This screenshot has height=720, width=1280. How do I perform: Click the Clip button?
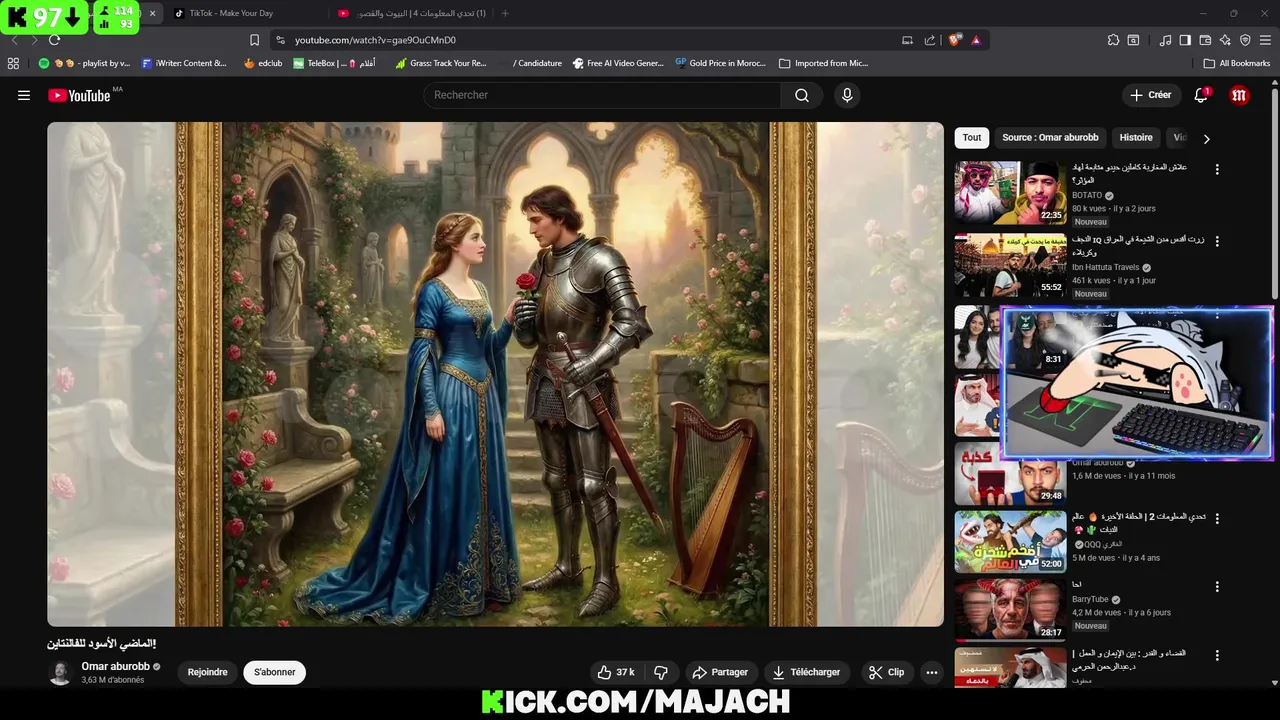(x=886, y=672)
